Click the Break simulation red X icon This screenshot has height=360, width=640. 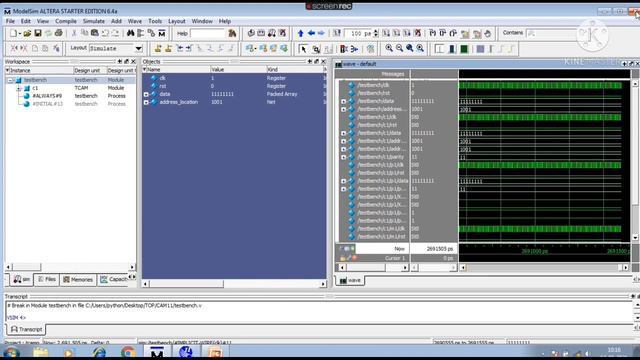click(418, 33)
